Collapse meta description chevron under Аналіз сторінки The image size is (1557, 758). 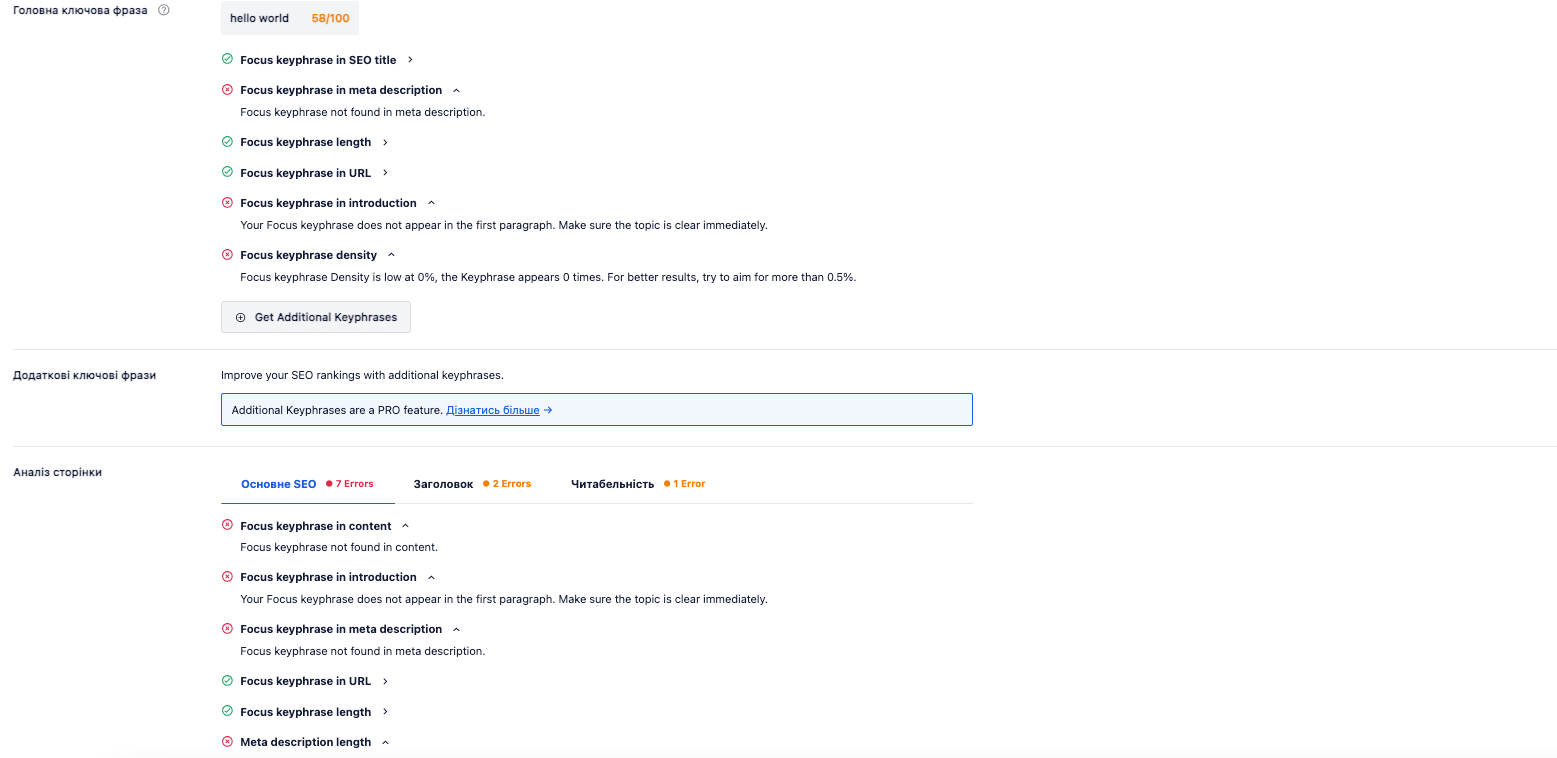[456, 629]
